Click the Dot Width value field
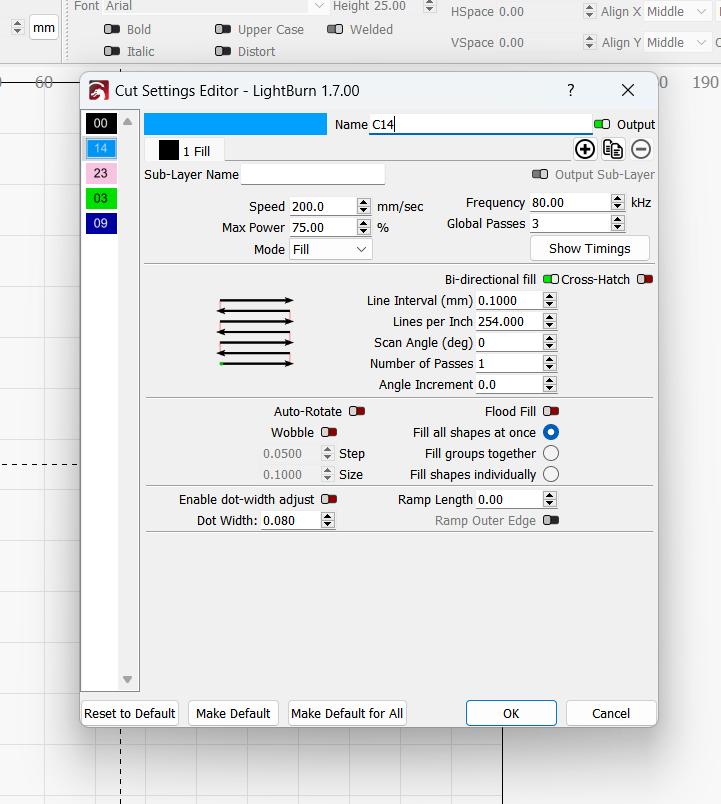 click(291, 520)
